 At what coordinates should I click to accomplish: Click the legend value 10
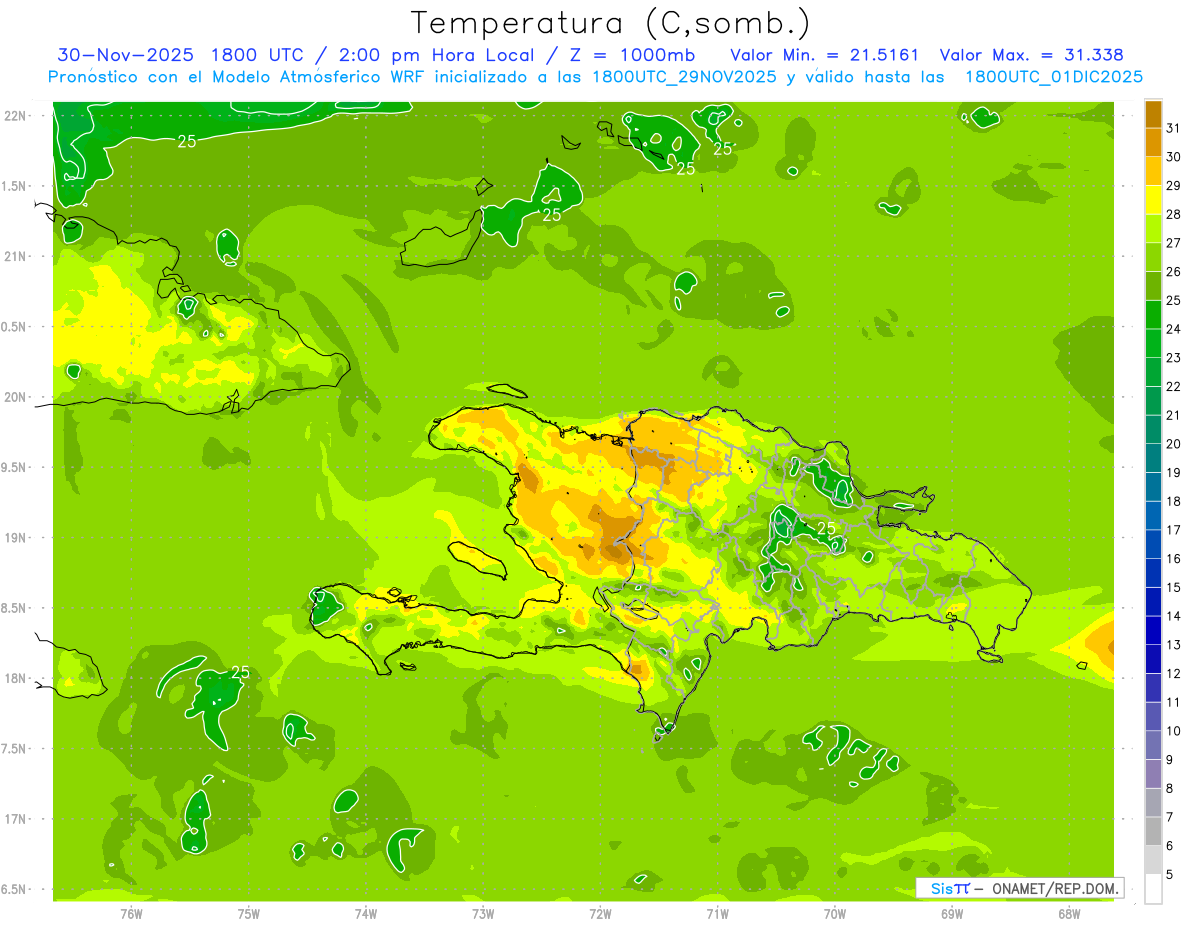pos(1174,731)
